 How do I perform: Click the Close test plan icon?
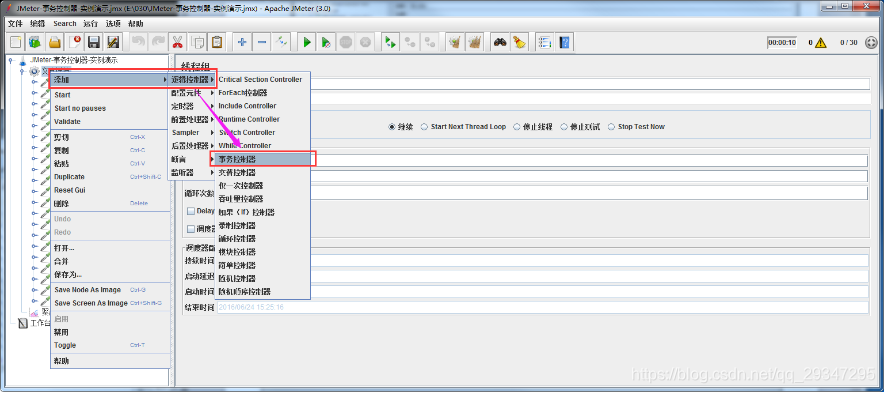[74, 42]
